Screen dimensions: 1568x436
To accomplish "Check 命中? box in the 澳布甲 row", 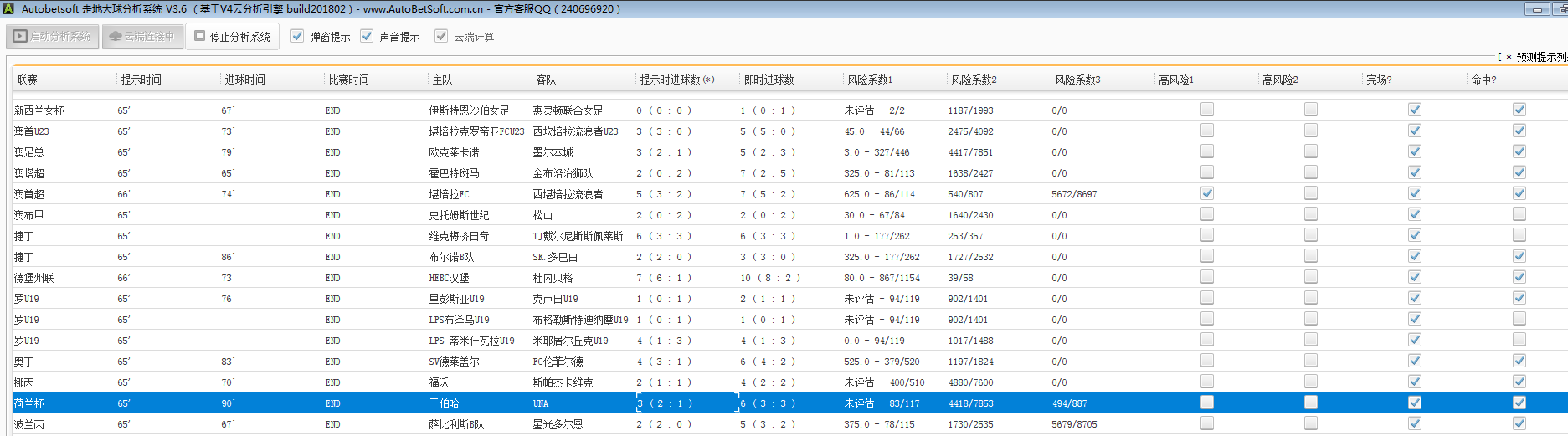I will pyautogui.click(x=1519, y=214).
